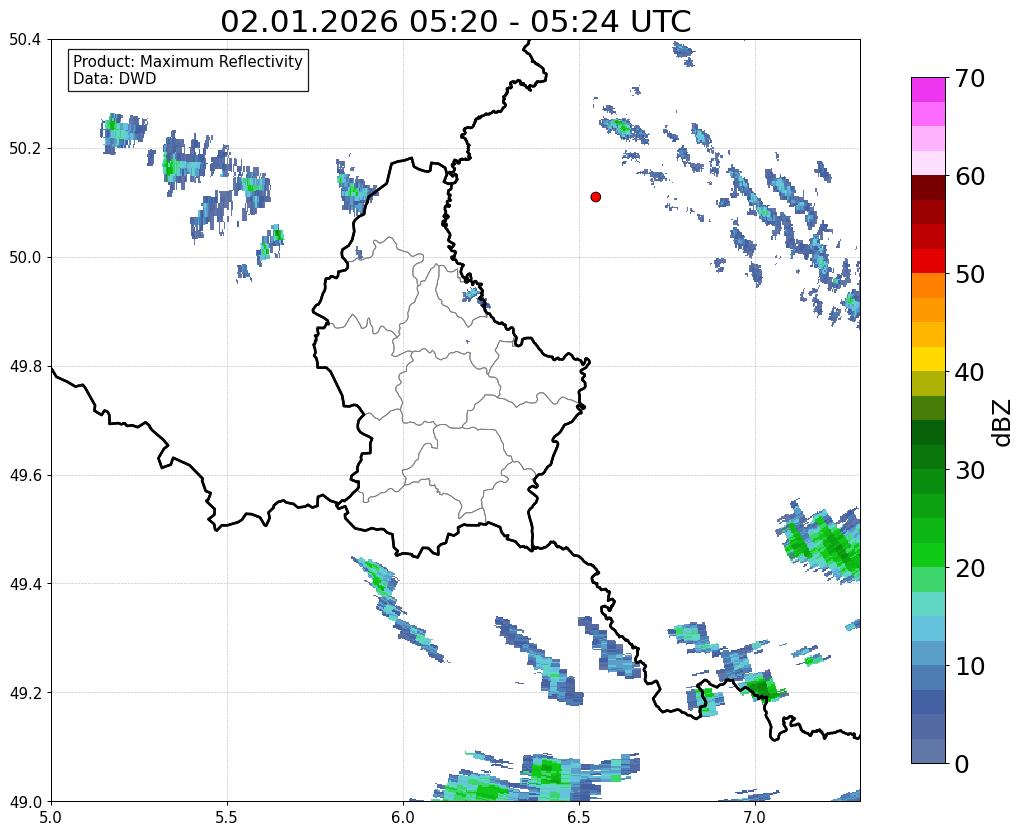The width and height of the screenshot is (1023, 834).
Task: Click the colorbar tick label 20
Action: pos(969,568)
